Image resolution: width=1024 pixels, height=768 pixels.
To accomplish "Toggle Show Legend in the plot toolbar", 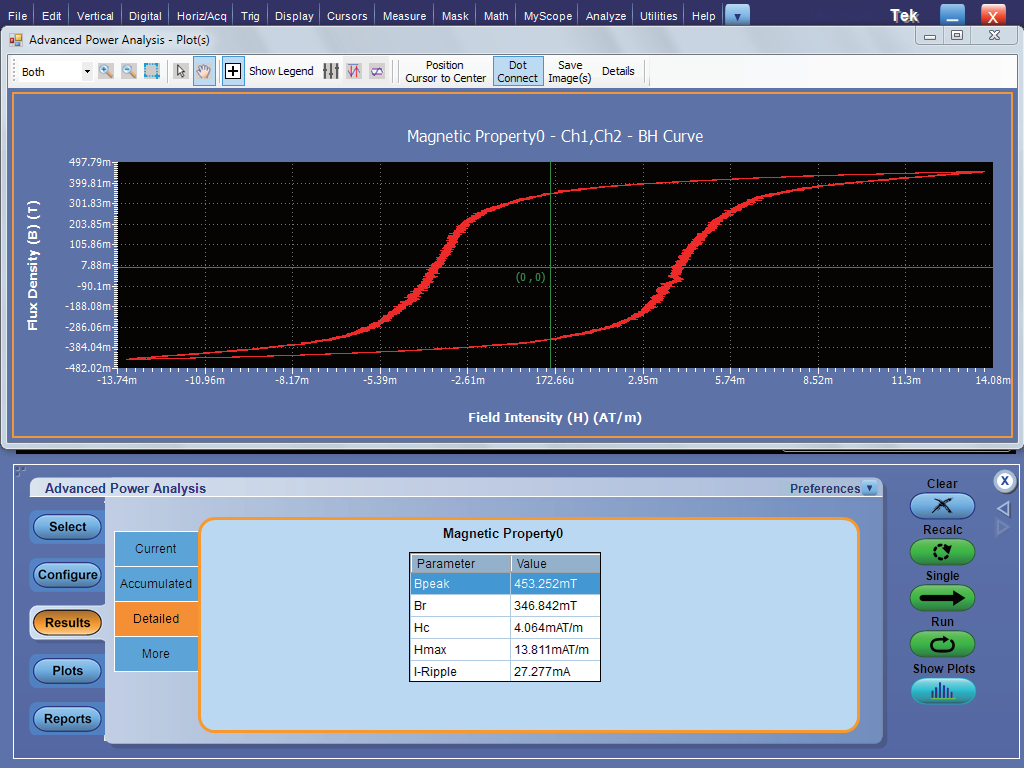I will click(x=281, y=71).
